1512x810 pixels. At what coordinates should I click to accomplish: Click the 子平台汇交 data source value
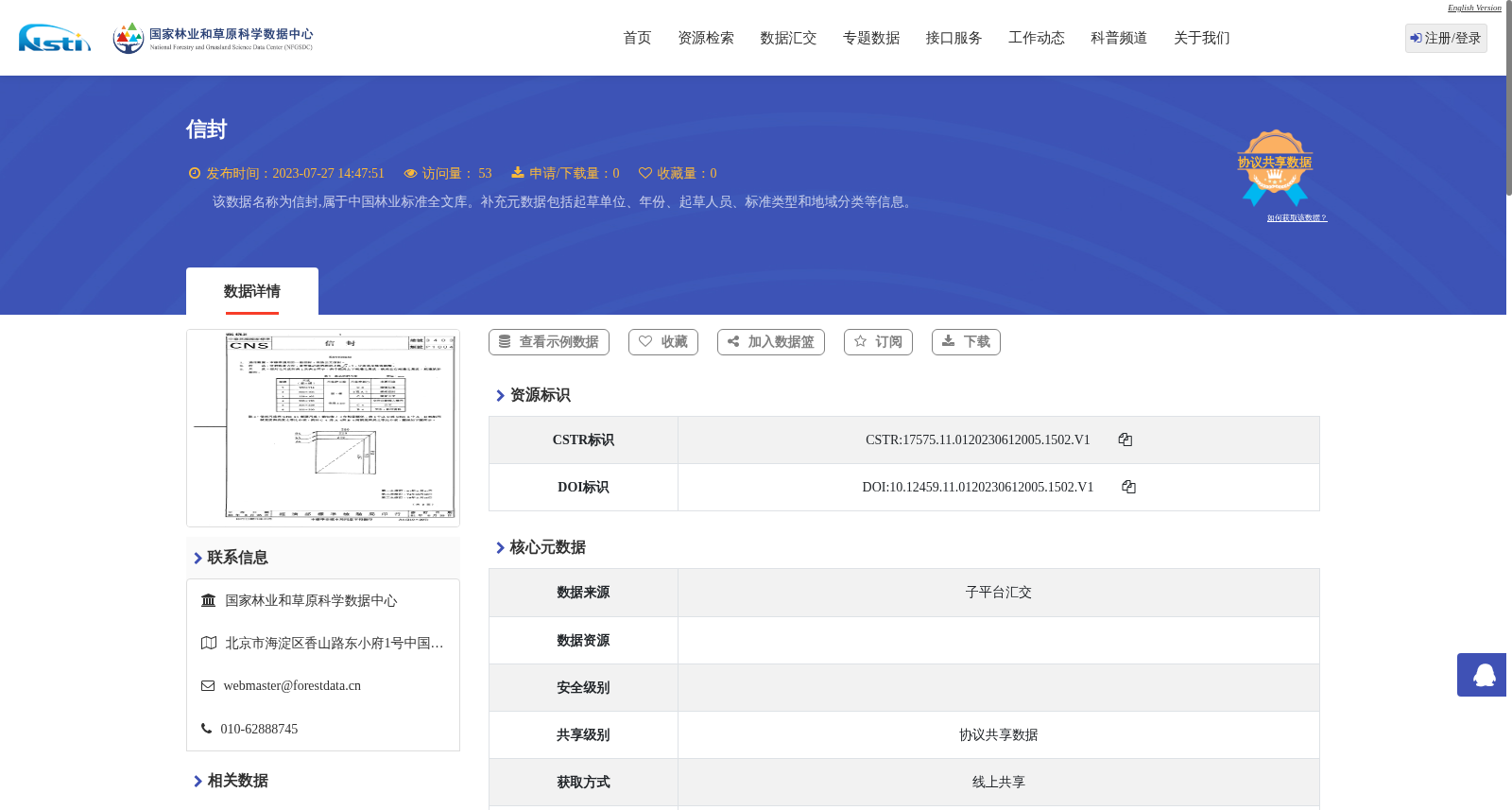pyautogui.click(x=999, y=593)
